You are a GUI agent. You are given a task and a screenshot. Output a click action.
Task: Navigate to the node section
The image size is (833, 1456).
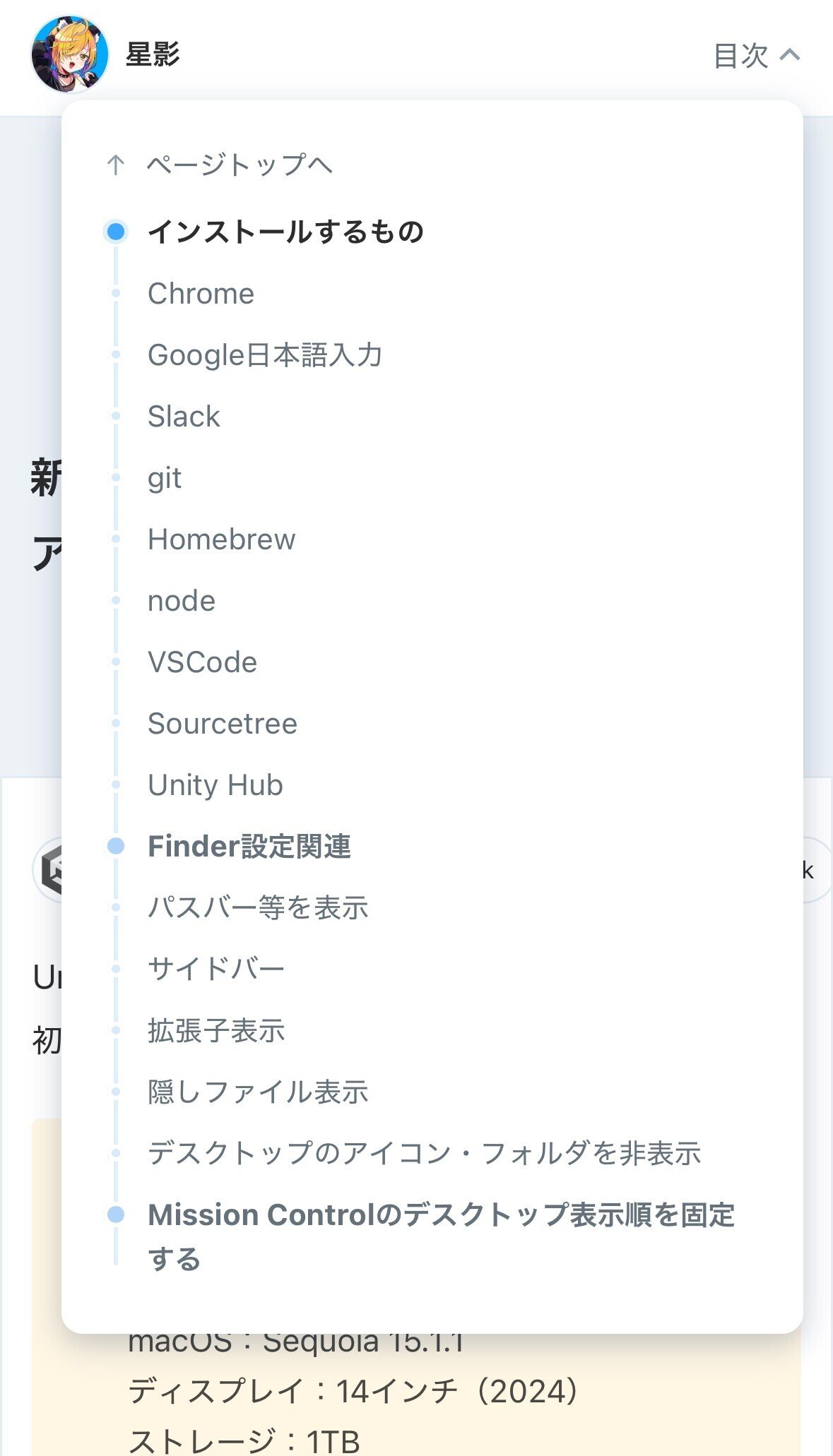(182, 600)
